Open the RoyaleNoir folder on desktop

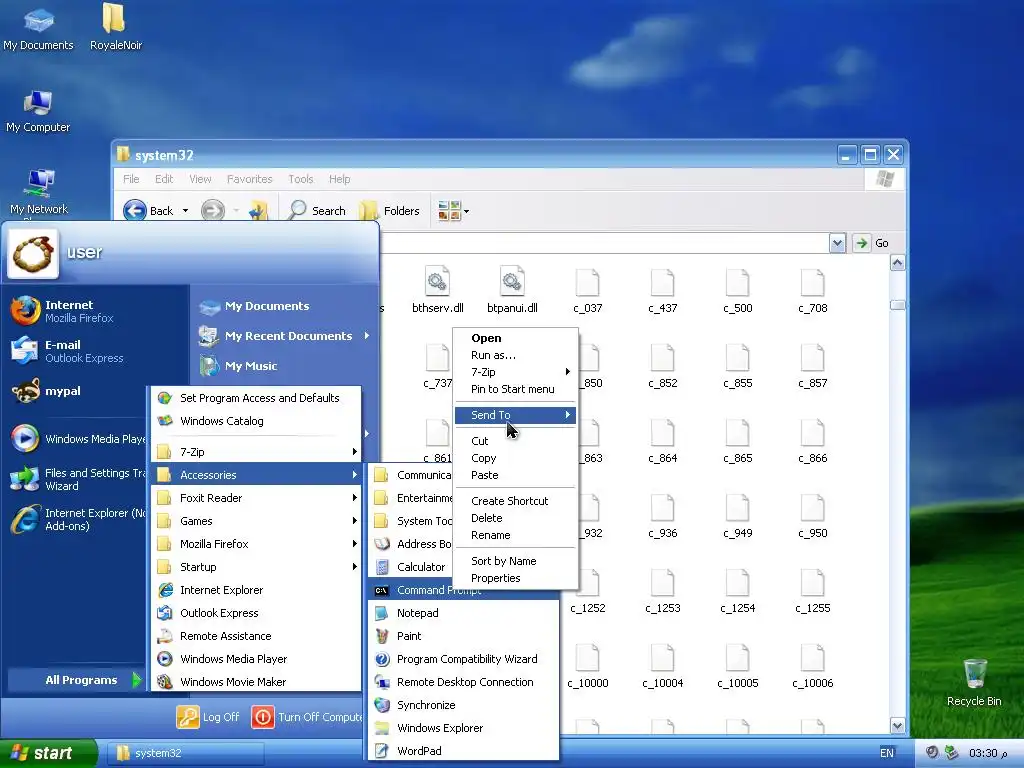116,27
